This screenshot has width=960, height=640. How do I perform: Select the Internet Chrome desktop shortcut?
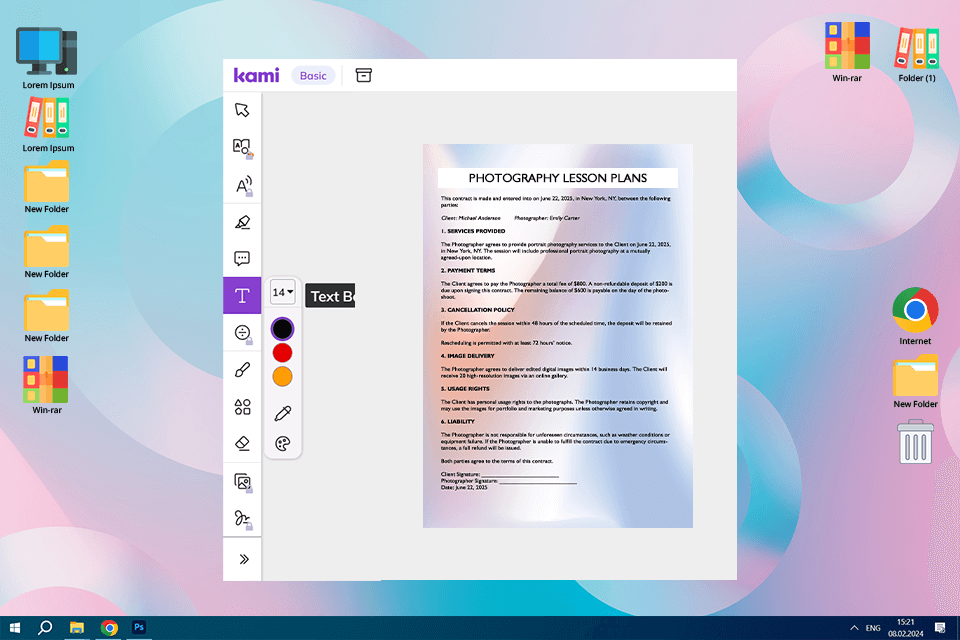(915, 316)
